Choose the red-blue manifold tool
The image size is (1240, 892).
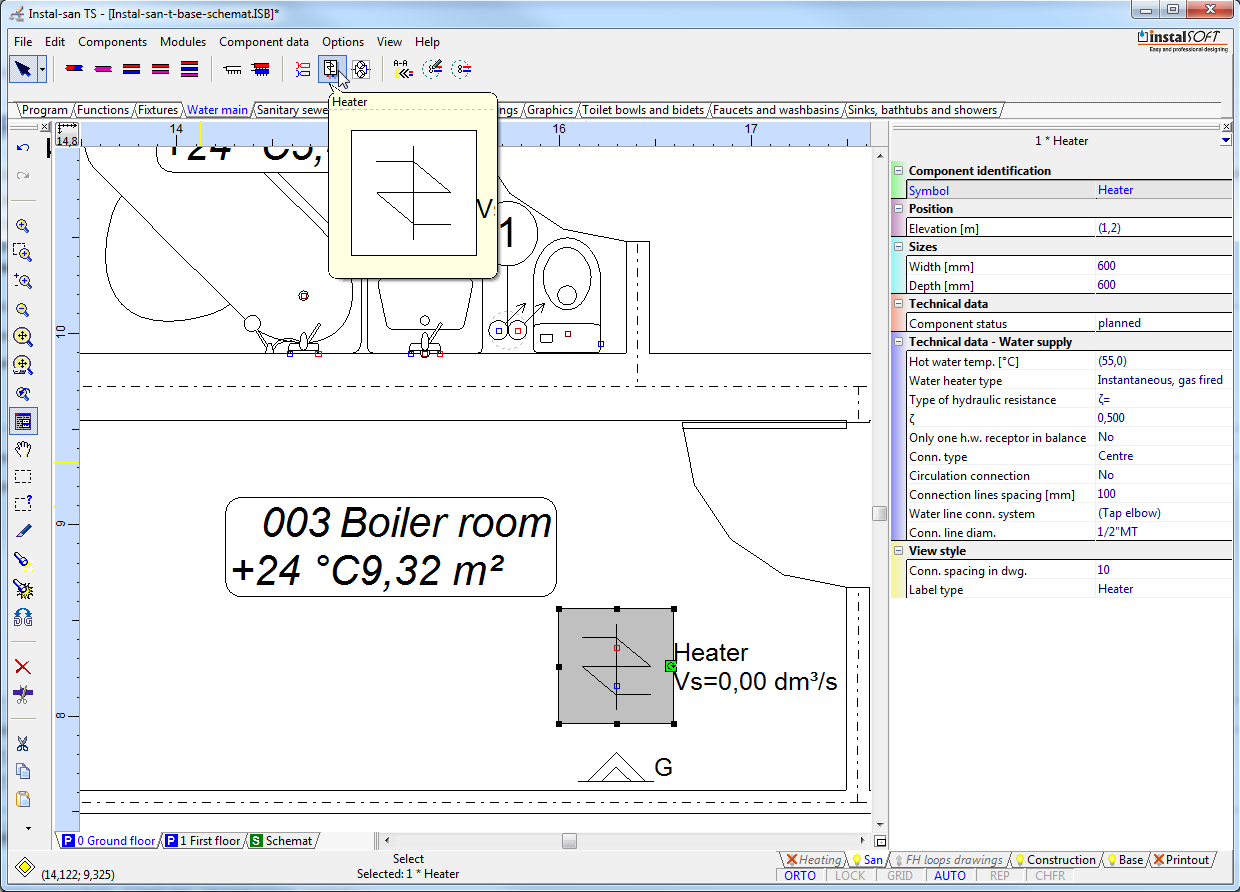[261, 69]
